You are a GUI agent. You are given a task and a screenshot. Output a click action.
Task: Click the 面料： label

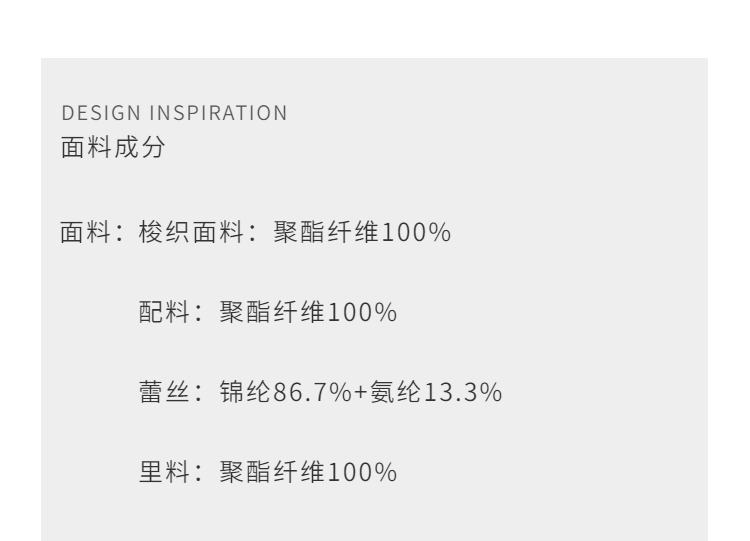pyautogui.click(x=91, y=235)
